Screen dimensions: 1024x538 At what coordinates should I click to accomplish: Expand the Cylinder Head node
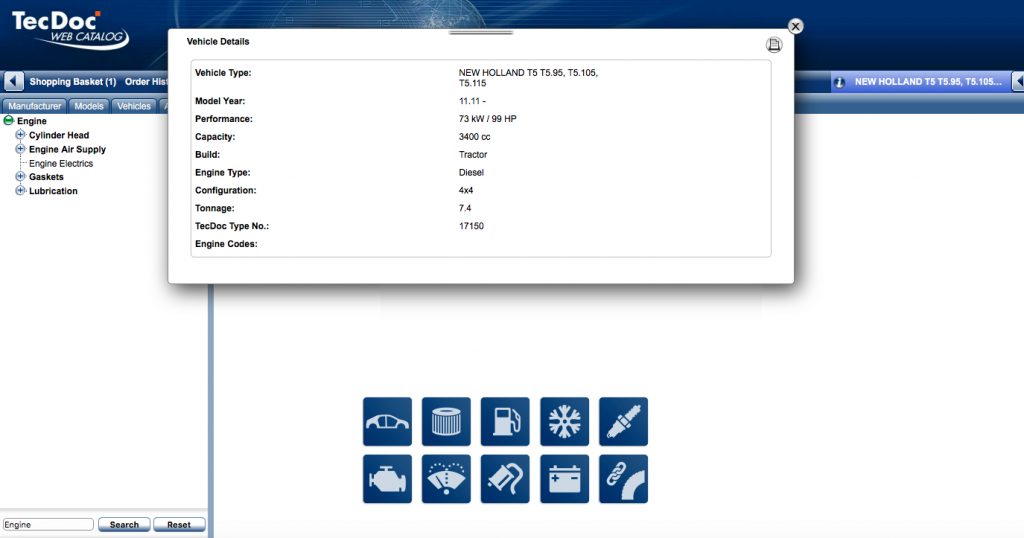click(x=20, y=135)
